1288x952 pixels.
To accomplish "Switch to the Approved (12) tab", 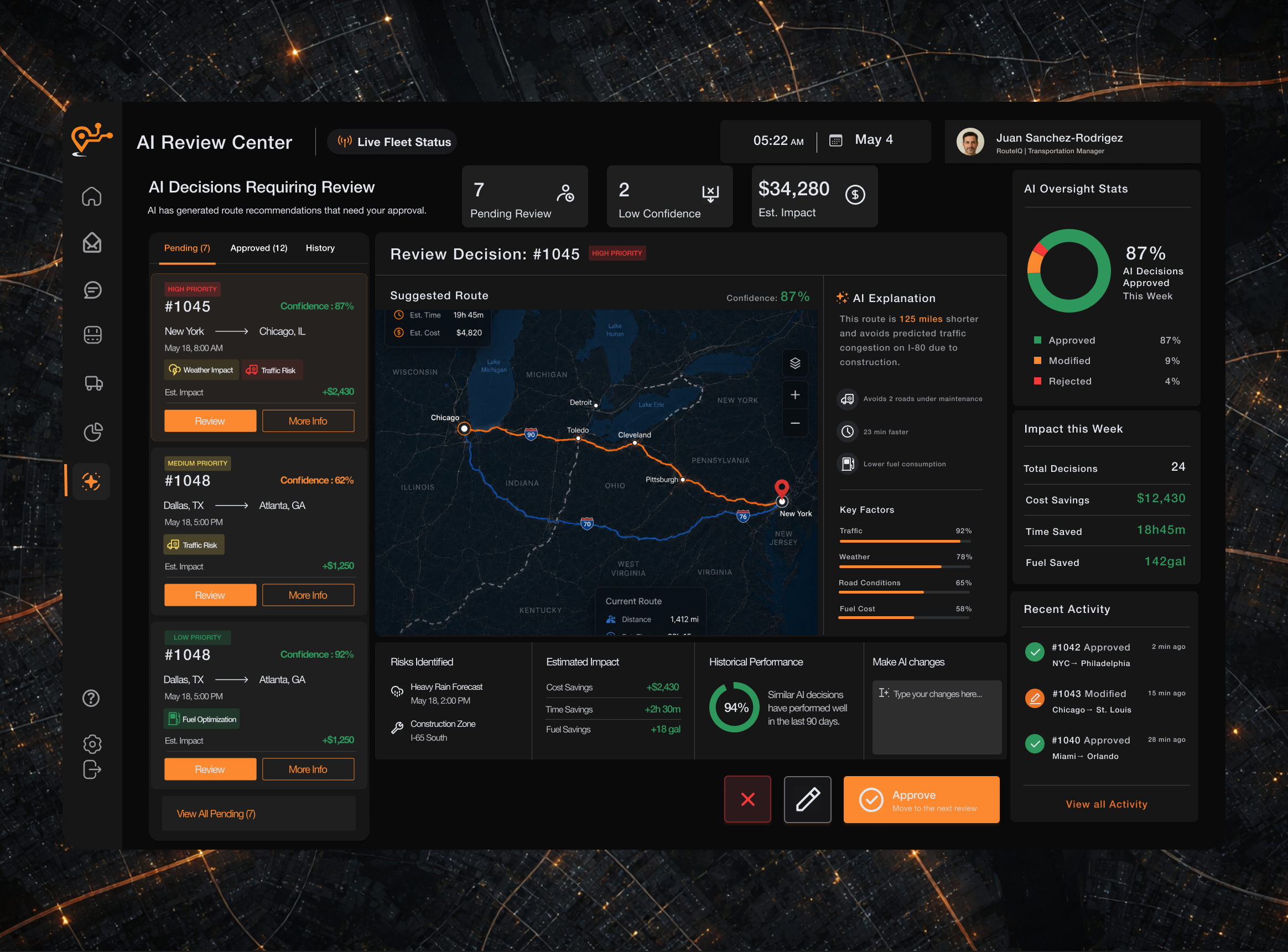I will pos(259,248).
